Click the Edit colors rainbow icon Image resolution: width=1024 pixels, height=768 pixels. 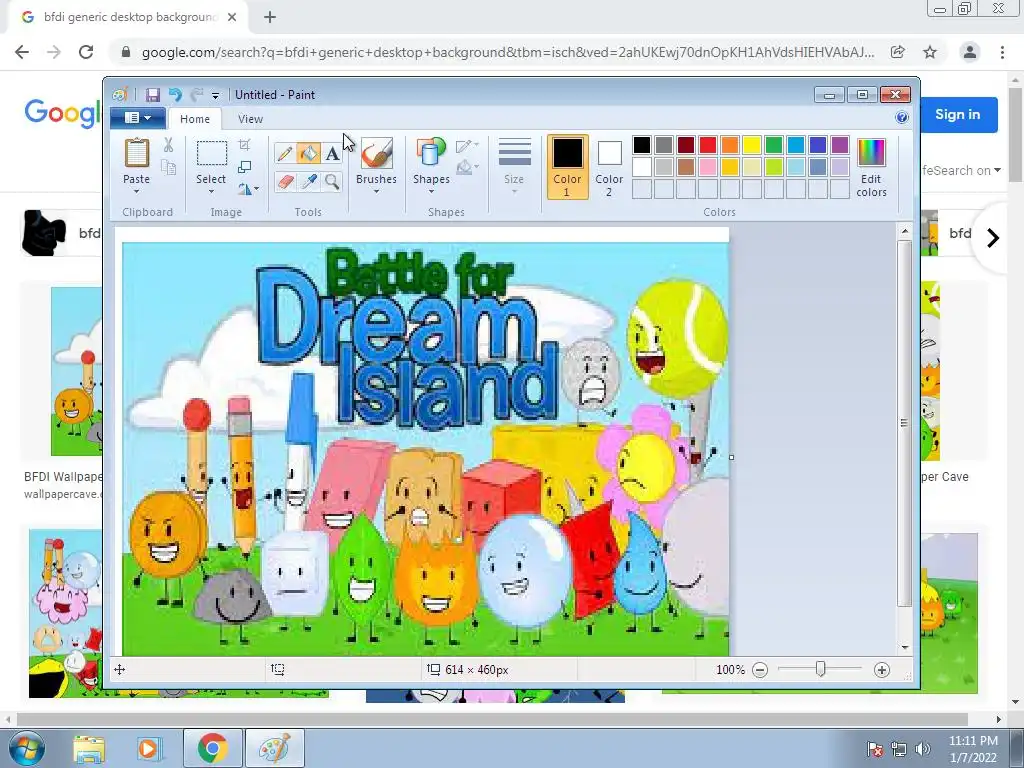click(871, 153)
